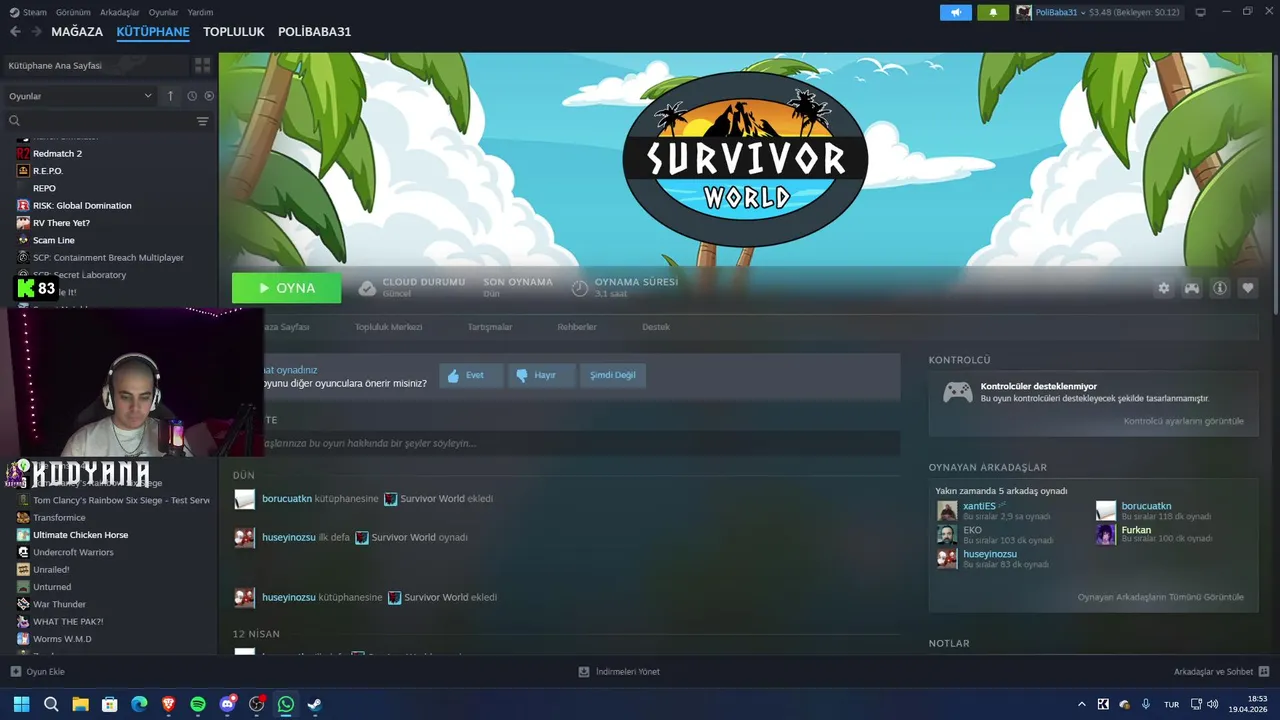Open Oyun Ekle plus icon
This screenshot has height=720, width=1280.
(x=15, y=672)
